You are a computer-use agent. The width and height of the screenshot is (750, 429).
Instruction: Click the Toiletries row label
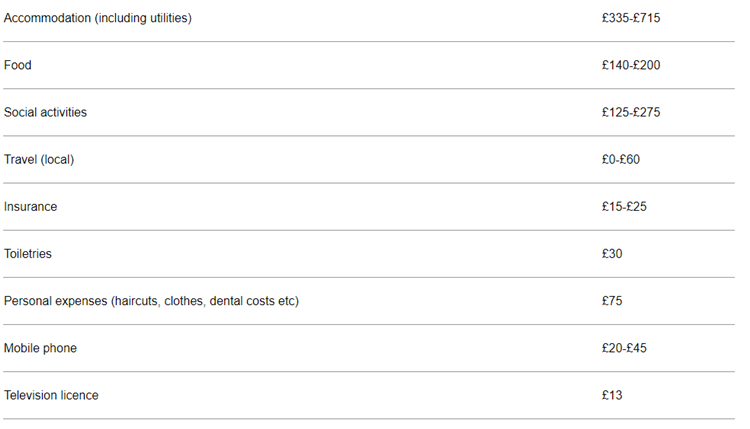[28, 253]
